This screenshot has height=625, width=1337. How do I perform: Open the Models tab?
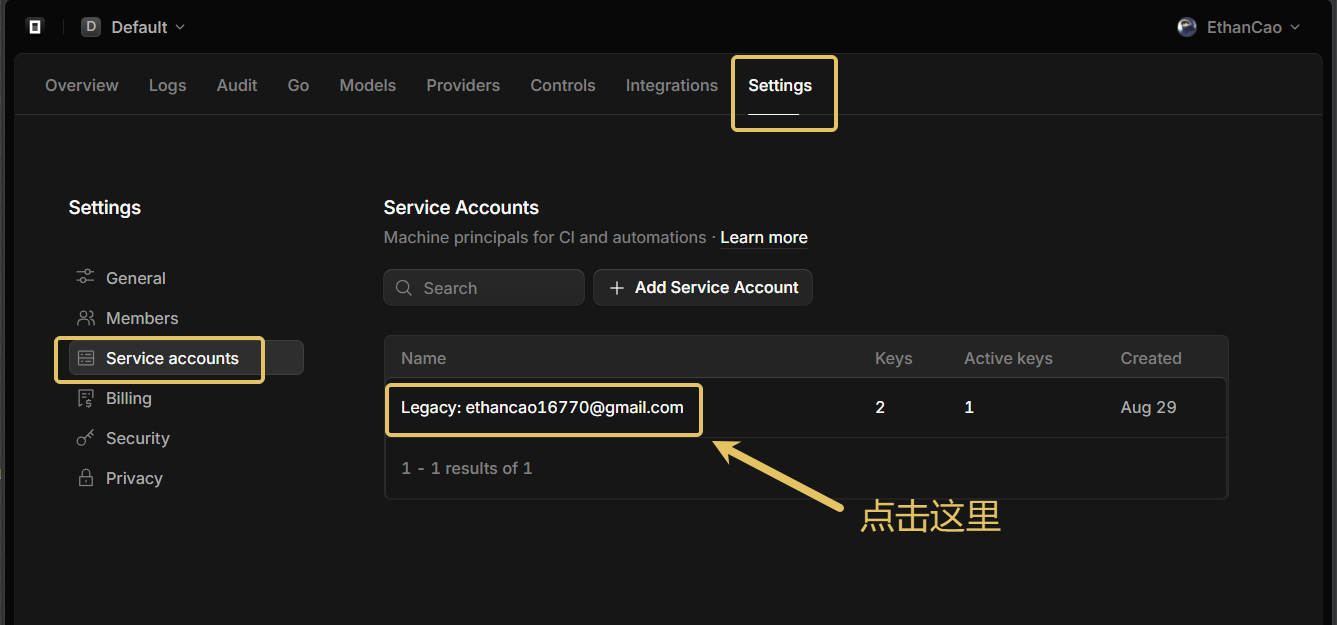click(x=368, y=85)
